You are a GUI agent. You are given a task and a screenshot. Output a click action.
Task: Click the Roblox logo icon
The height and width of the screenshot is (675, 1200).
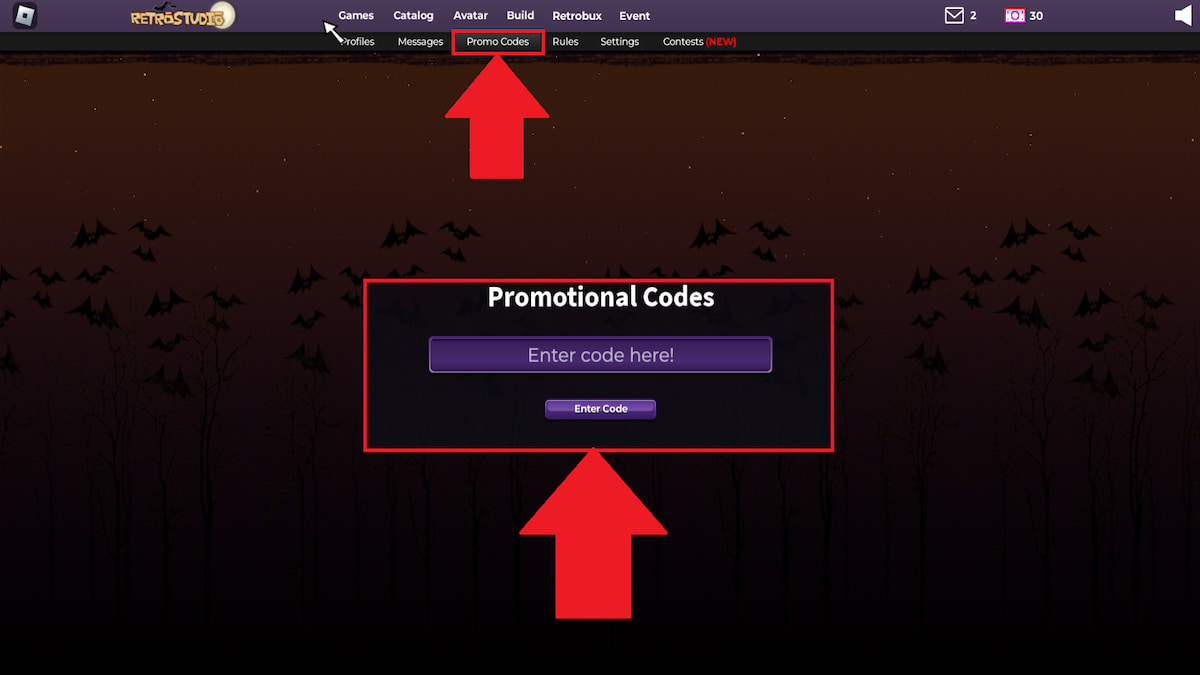(25, 16)
